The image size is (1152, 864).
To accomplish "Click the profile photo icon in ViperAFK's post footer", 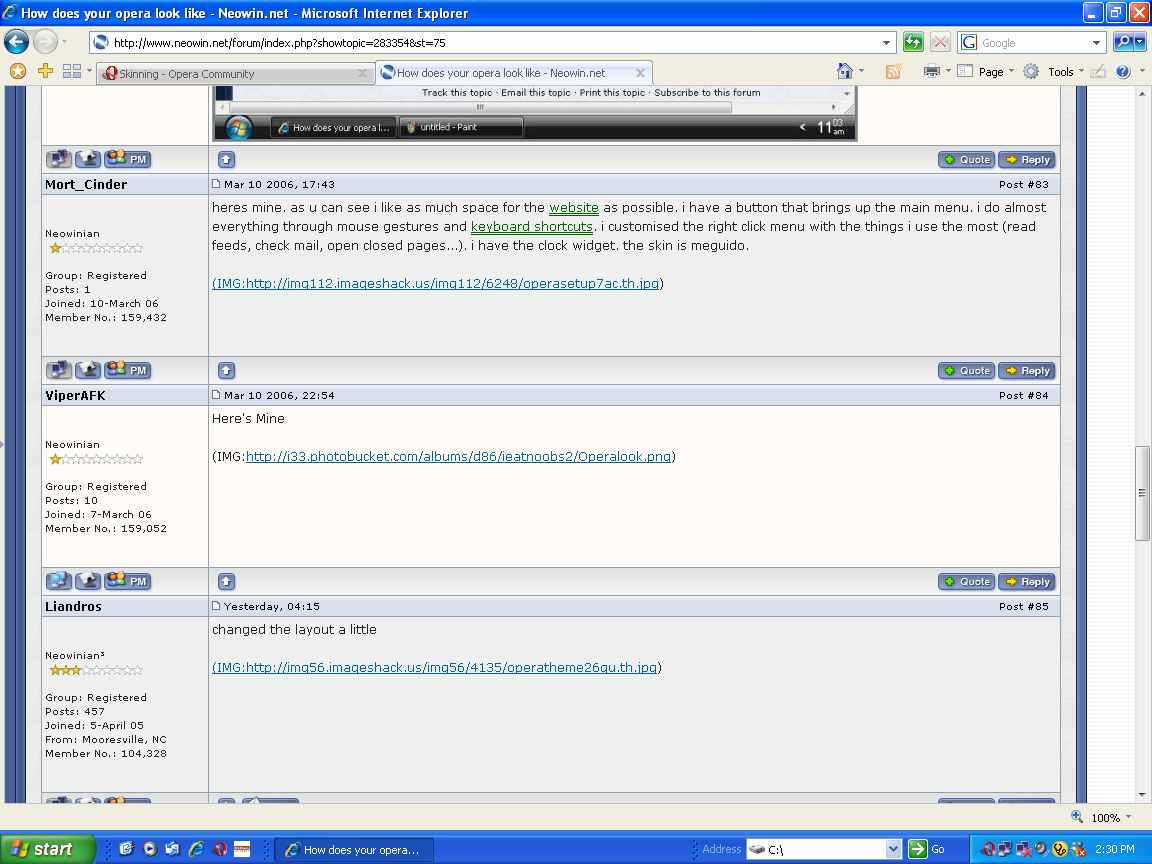I will click(x=88, y=580).
